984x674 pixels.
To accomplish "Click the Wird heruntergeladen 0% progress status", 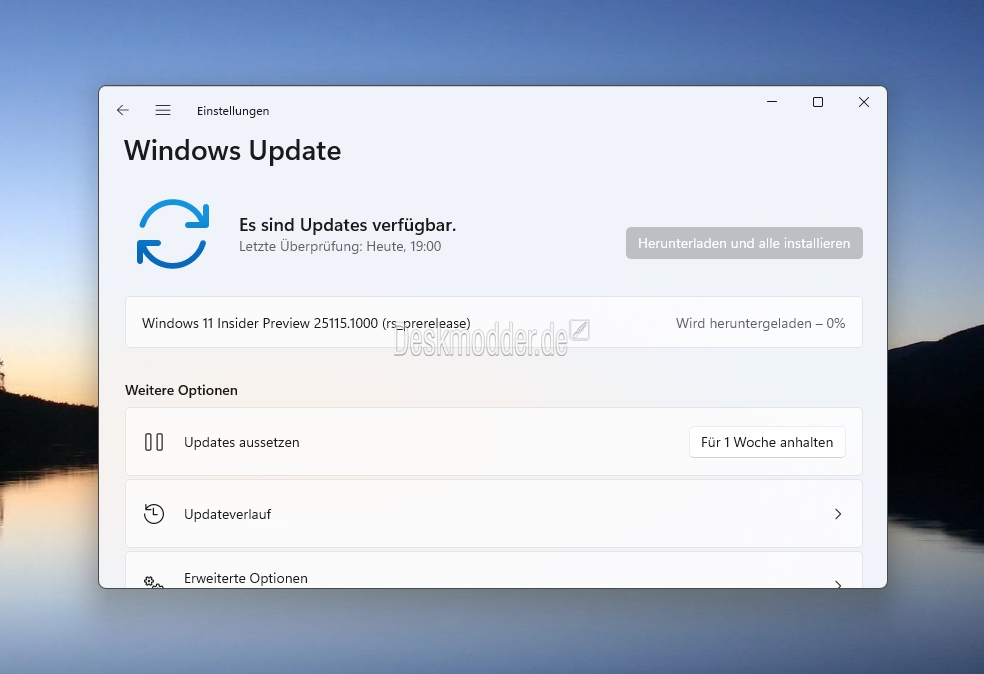I will pos(761,323).
